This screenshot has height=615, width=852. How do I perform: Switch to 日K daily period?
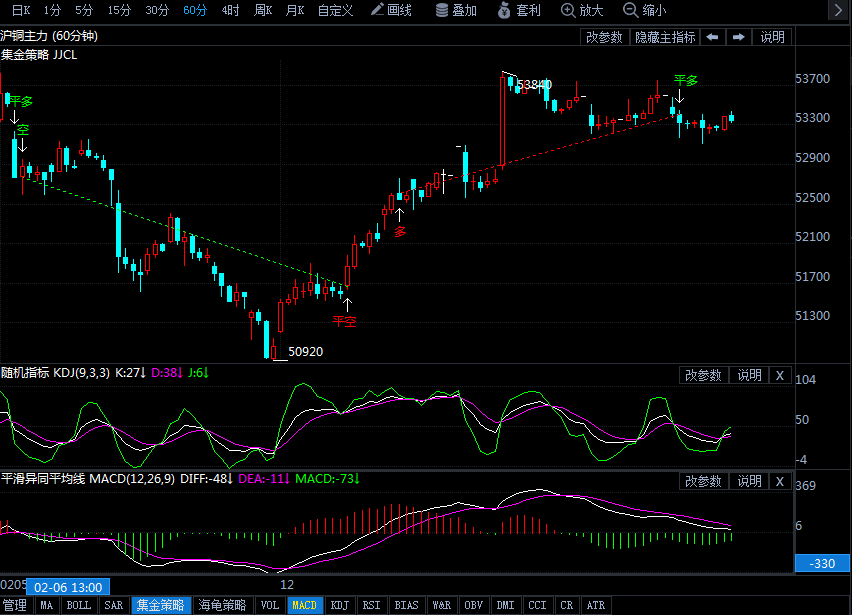21,10
